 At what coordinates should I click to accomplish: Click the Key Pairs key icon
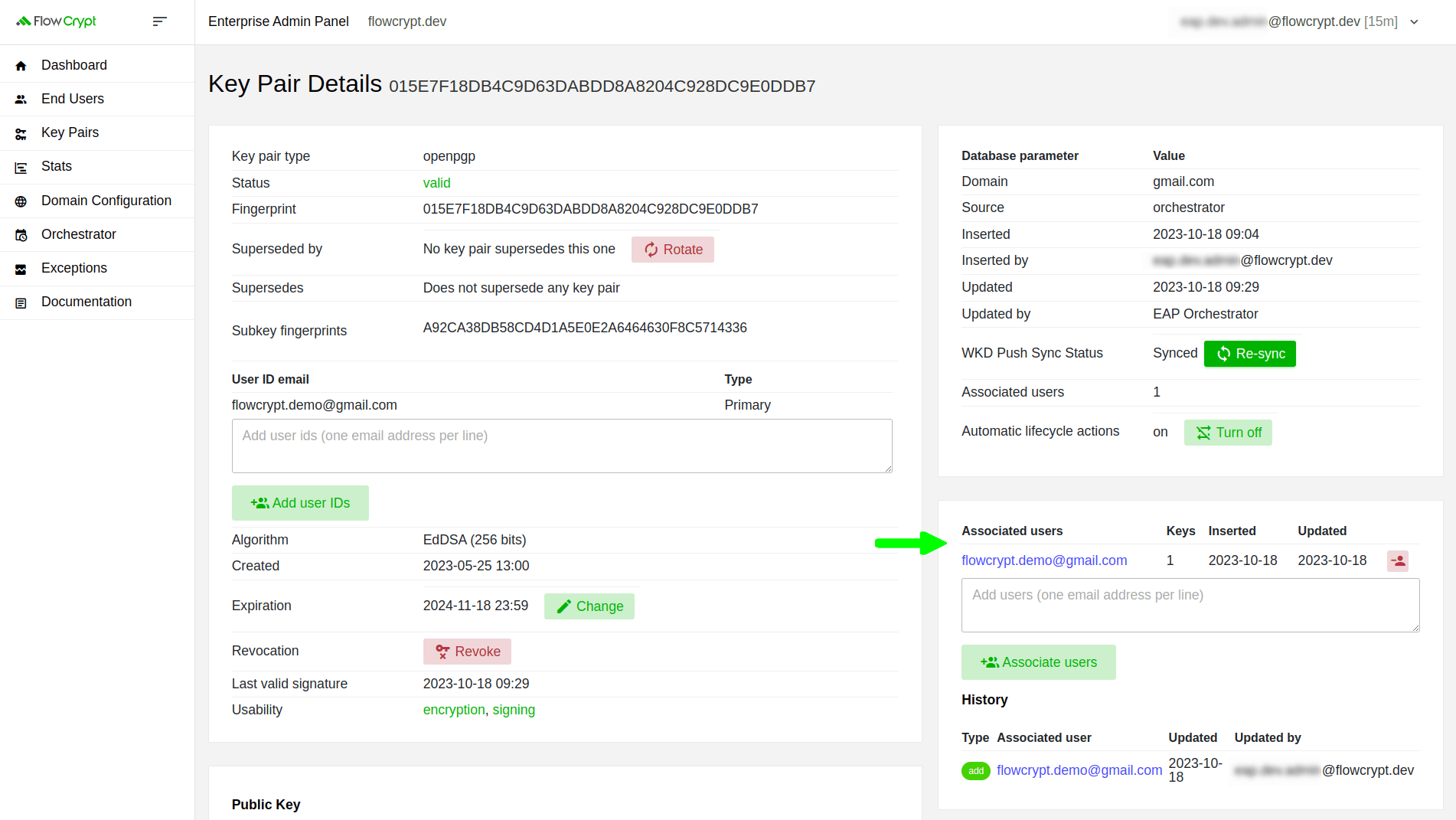tap(21, 133)
